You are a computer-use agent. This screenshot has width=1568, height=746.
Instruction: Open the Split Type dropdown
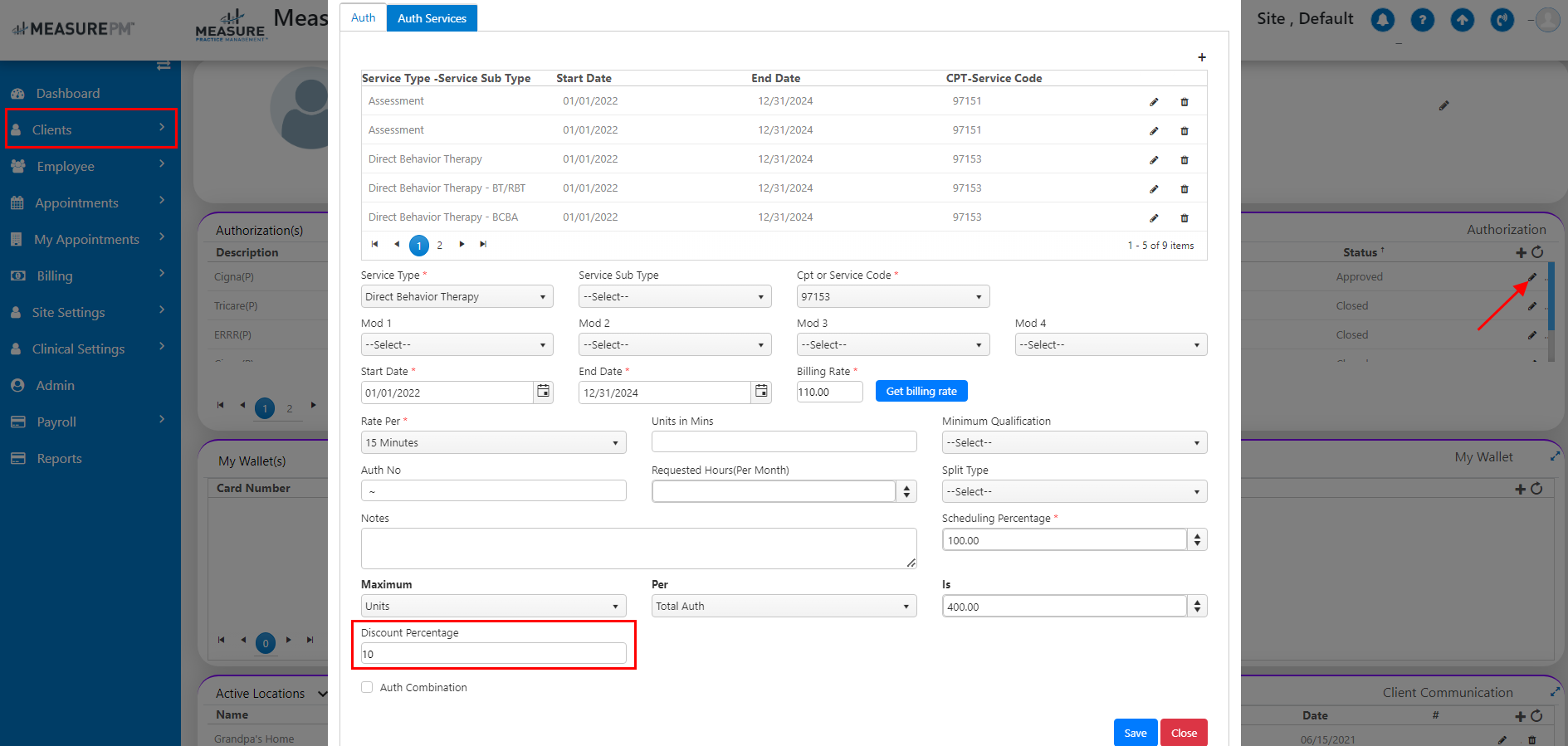[x=1074, y=491]
